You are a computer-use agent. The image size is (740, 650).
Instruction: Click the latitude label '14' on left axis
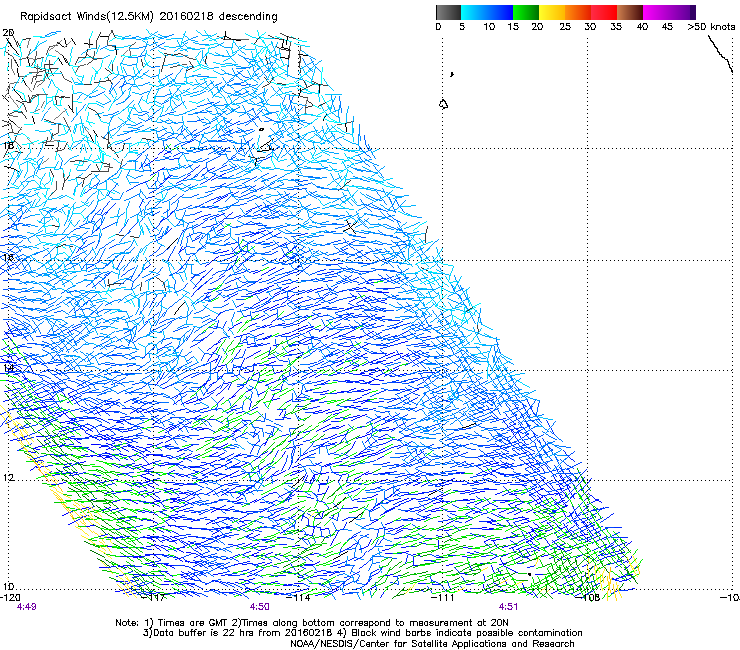tap(8, 368)
